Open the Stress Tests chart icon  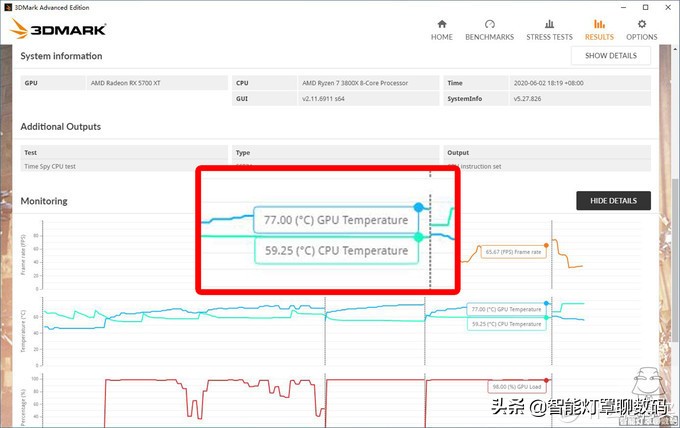point(549,23)
